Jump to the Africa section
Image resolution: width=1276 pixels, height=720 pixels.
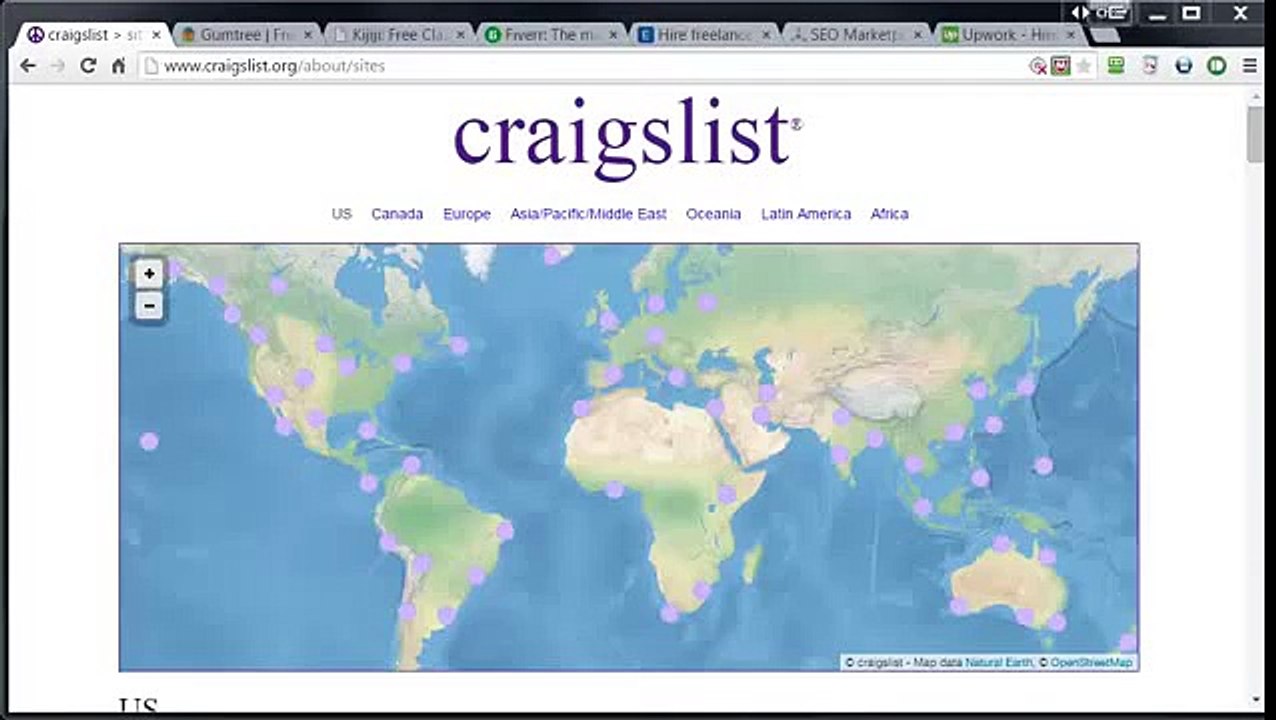pos(889,214)
